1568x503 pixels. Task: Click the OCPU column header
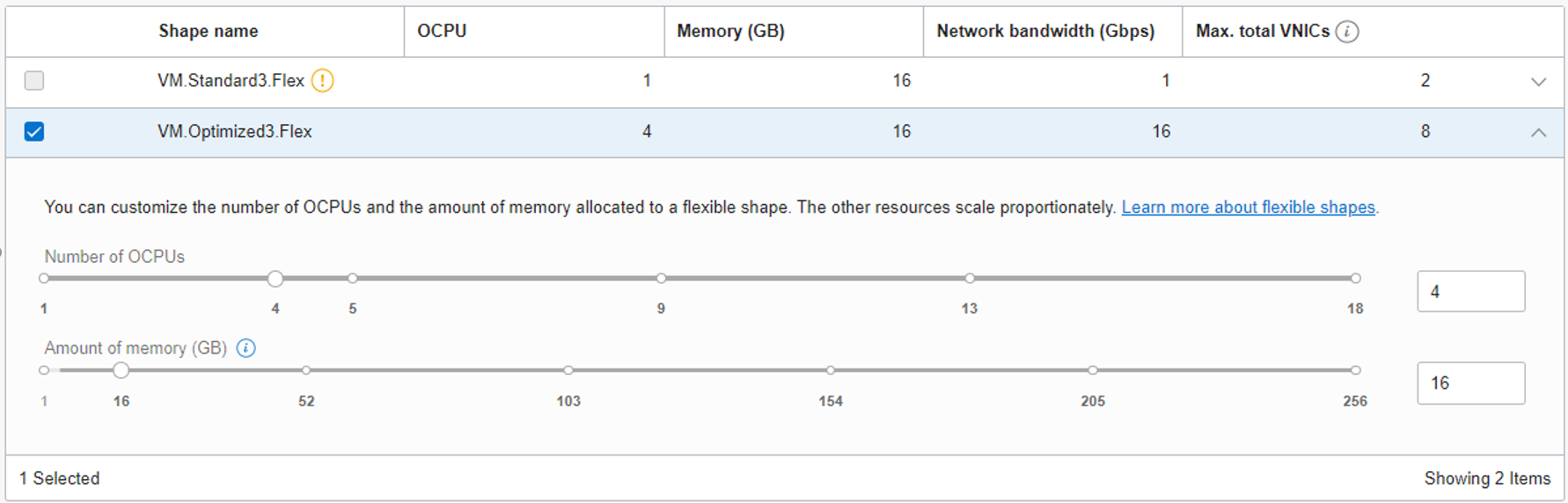tap(442, 32)
